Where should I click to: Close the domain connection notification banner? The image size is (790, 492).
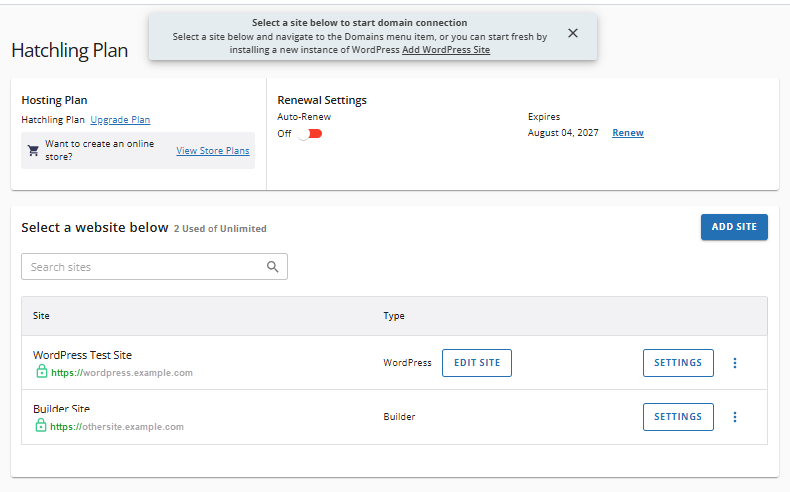point(573,33)
